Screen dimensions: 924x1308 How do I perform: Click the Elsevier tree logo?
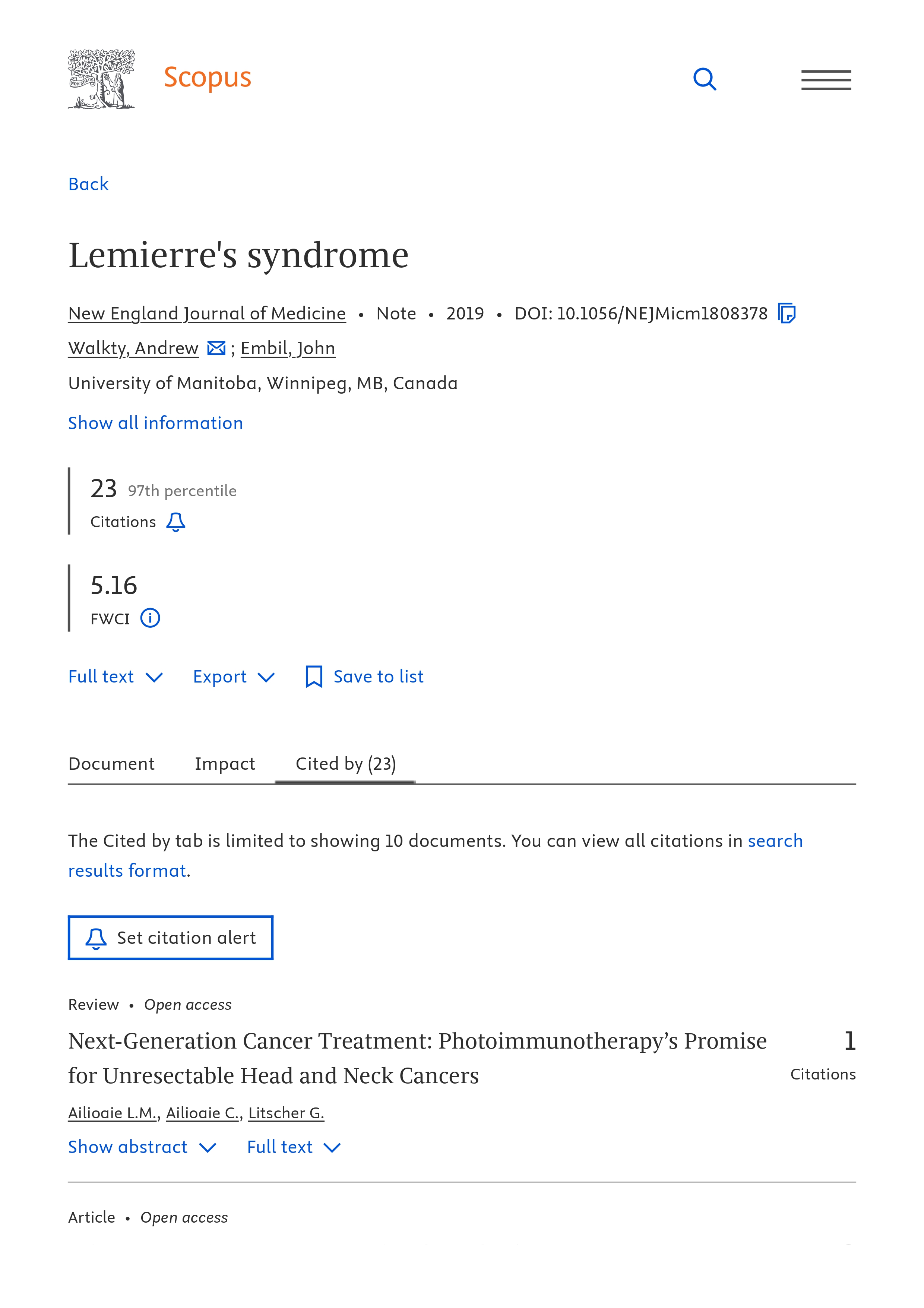click(101, 79)
